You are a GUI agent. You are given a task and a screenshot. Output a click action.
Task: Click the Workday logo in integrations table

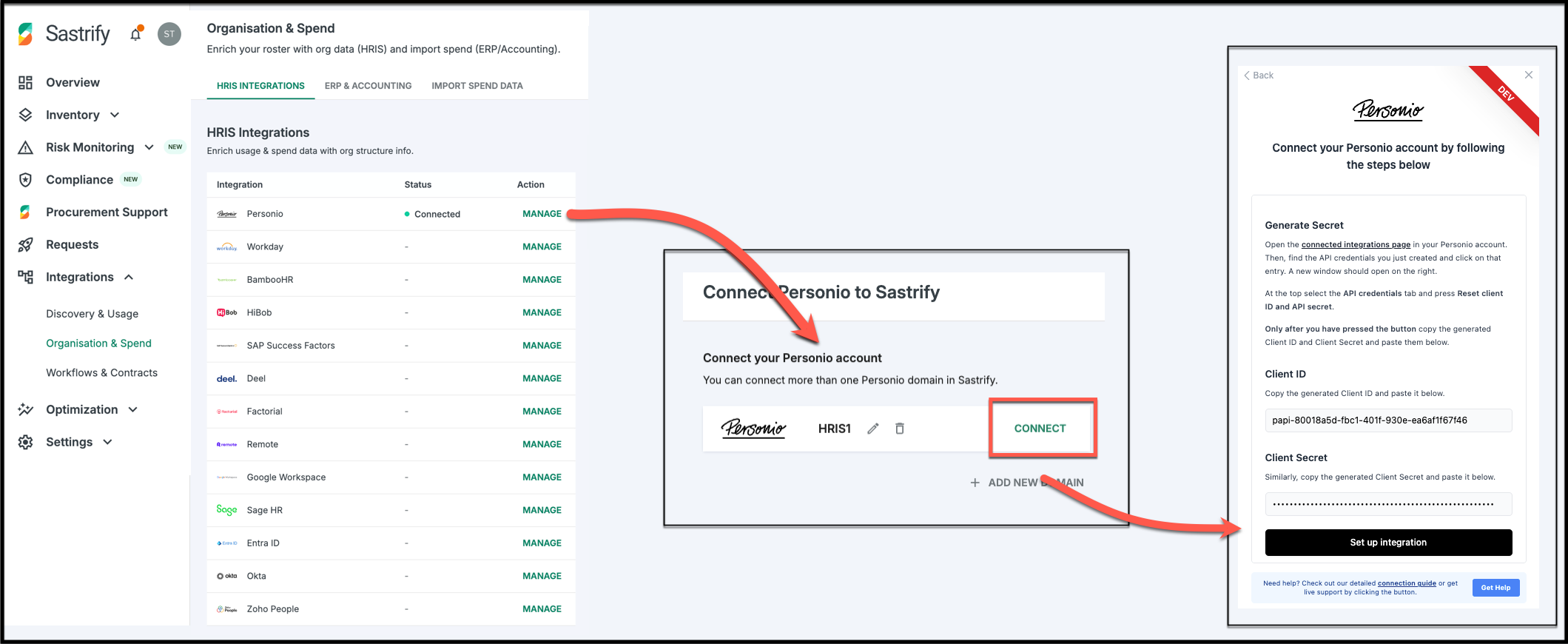click(226, 247)
